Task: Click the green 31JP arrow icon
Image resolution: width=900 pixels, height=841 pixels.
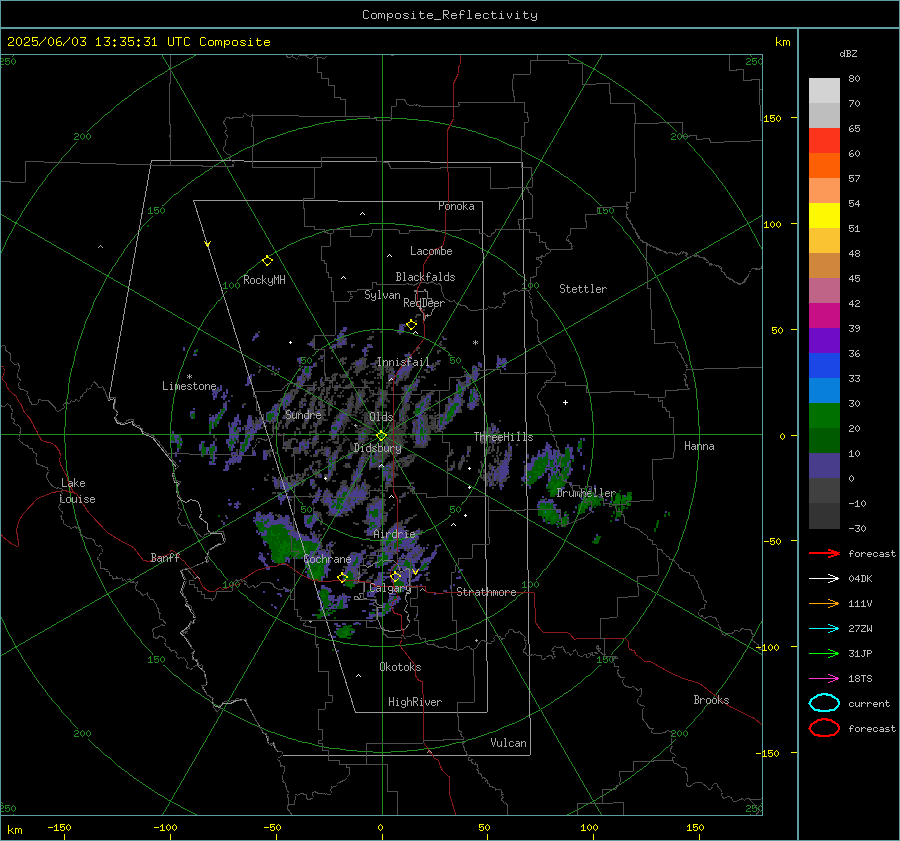Action: pos(824,653)
